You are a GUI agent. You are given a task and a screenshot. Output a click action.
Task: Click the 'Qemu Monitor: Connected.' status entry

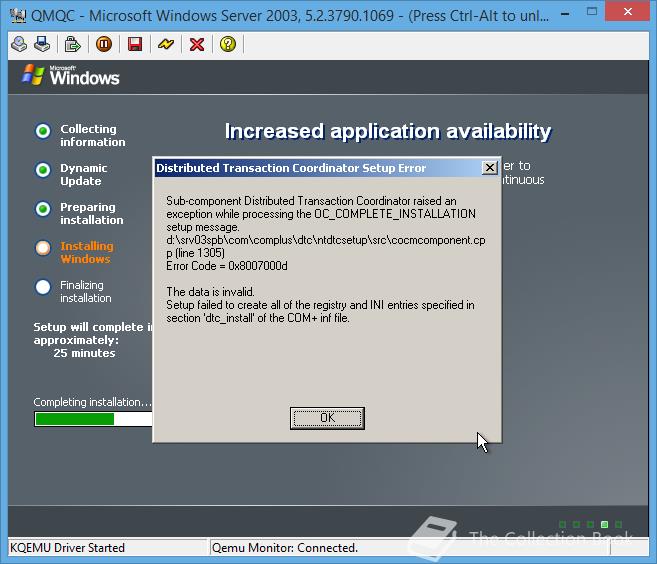tap(285, 548)
